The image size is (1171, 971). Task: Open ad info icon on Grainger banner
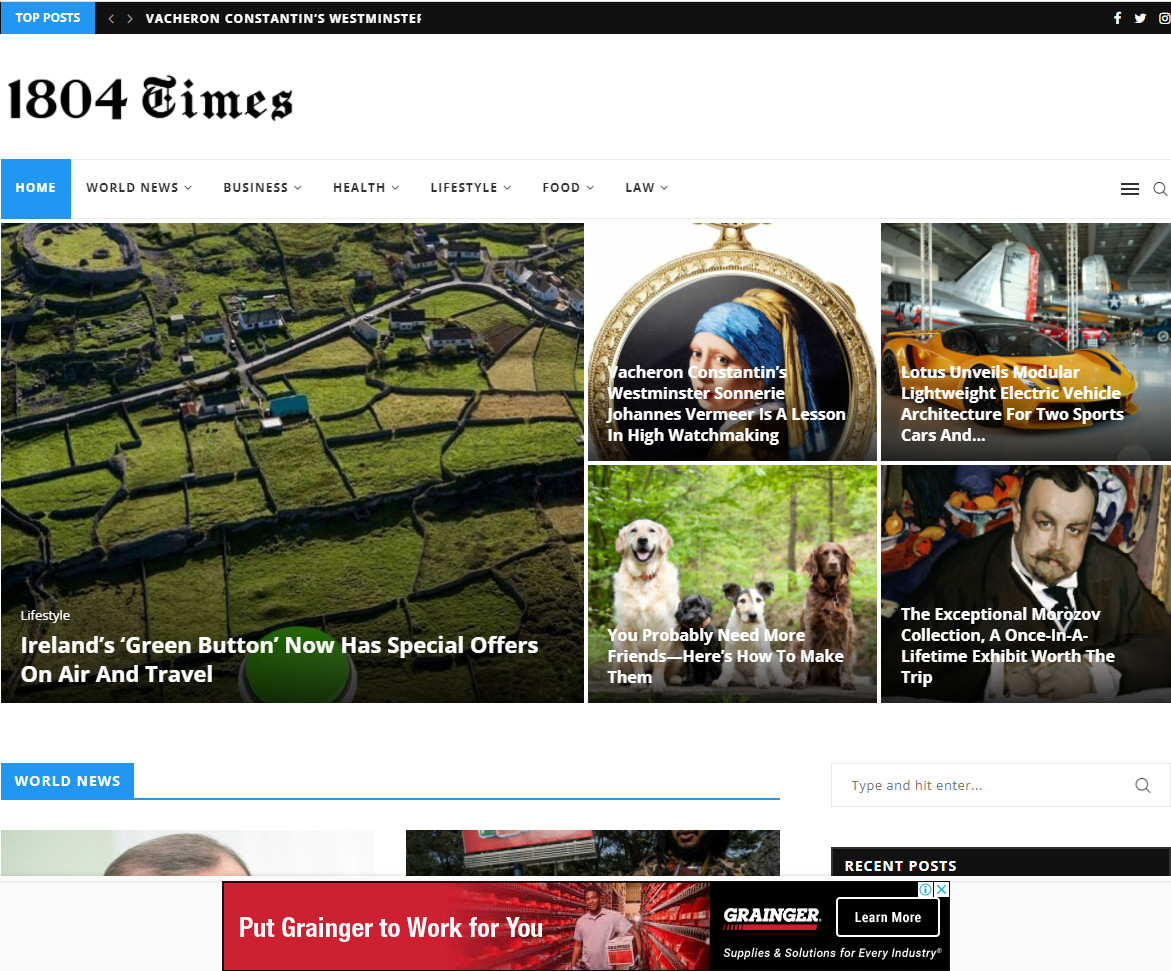[925, 889]
